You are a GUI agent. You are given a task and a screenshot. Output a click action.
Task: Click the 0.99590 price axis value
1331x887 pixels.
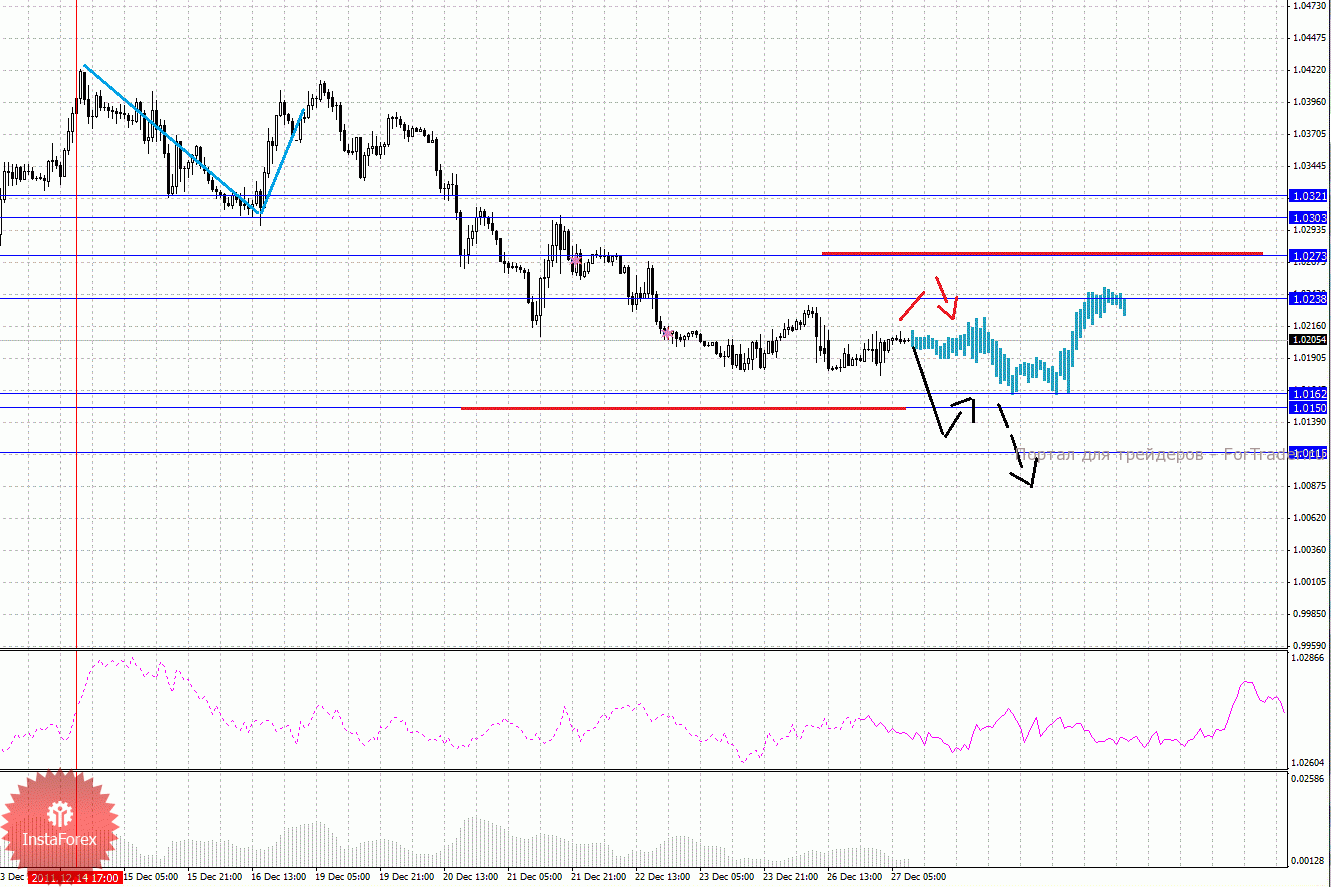click(1308, 645)
